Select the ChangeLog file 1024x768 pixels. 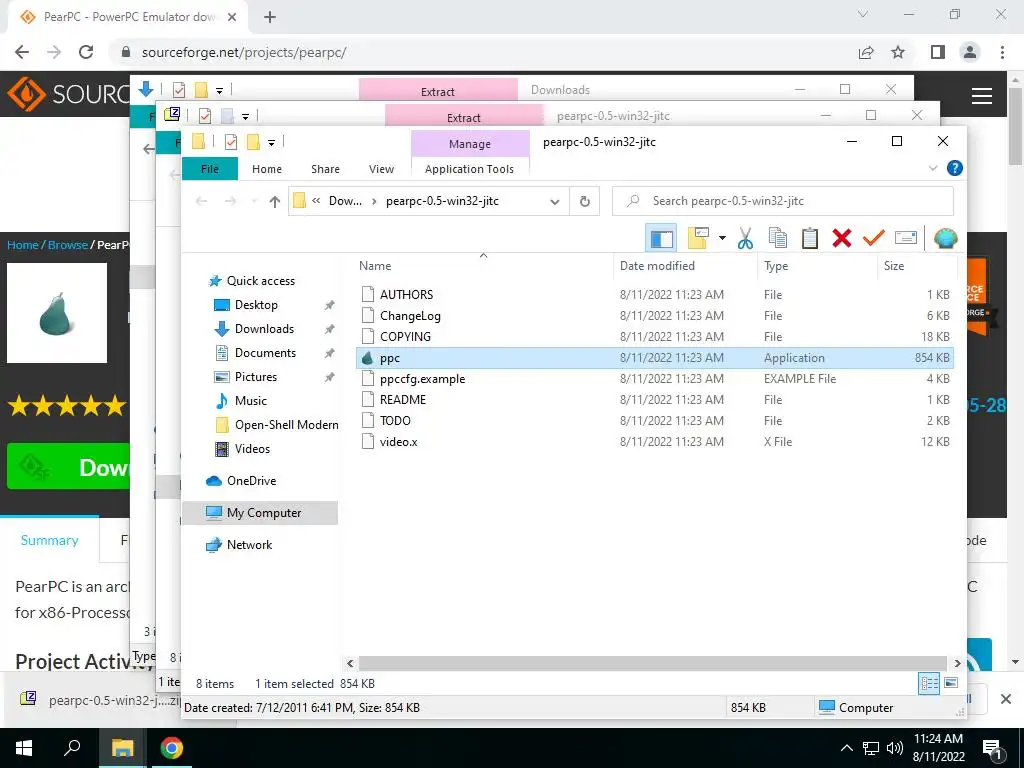[654, 315]
